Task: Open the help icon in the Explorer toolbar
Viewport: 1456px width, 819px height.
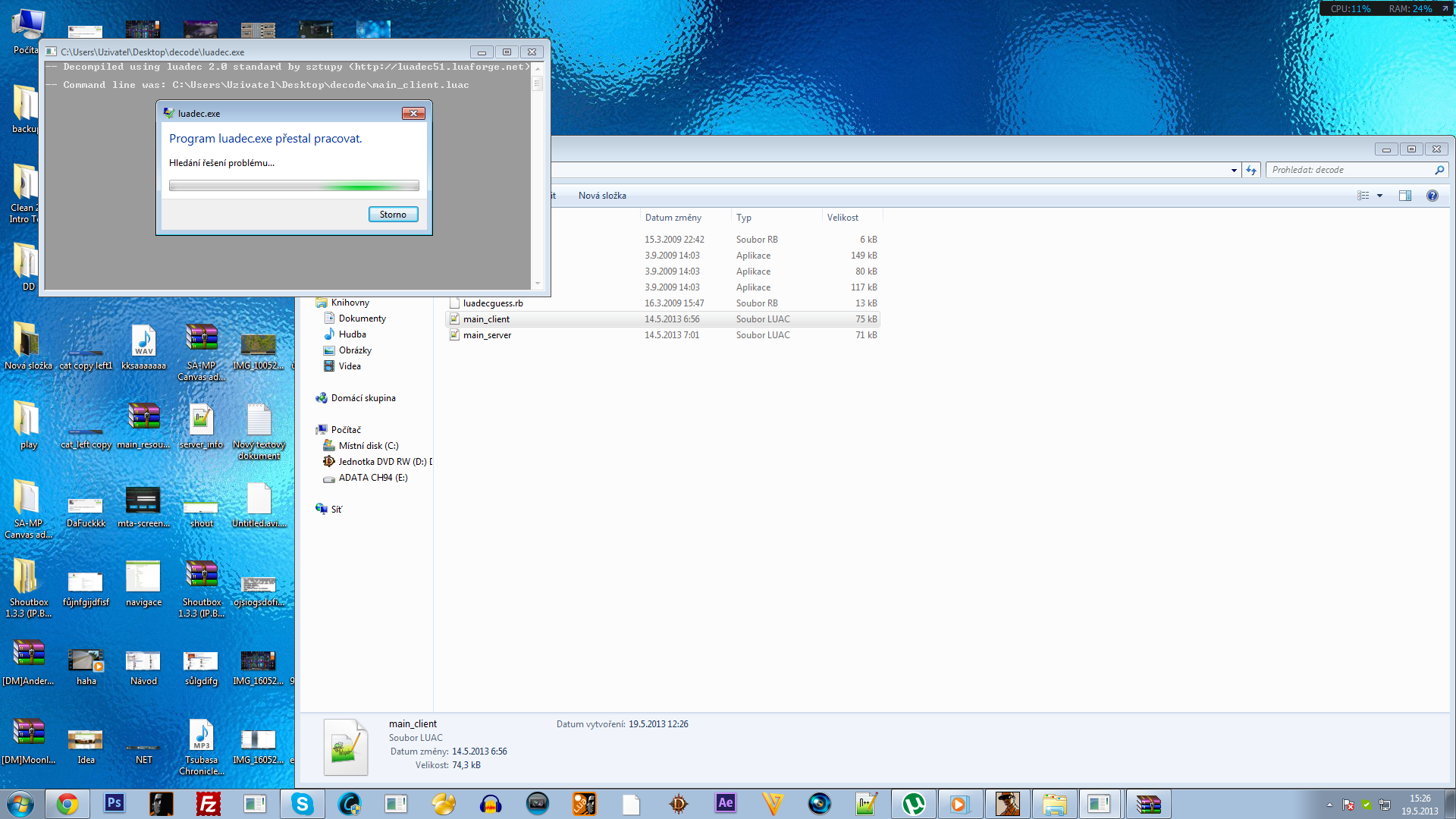Action: [1432, 196]
